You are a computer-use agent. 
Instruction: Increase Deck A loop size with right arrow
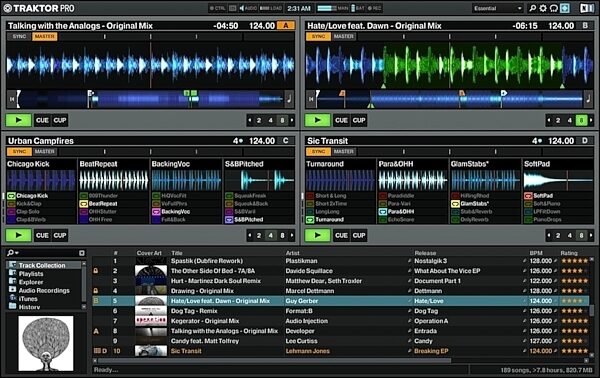pos(292,121)
